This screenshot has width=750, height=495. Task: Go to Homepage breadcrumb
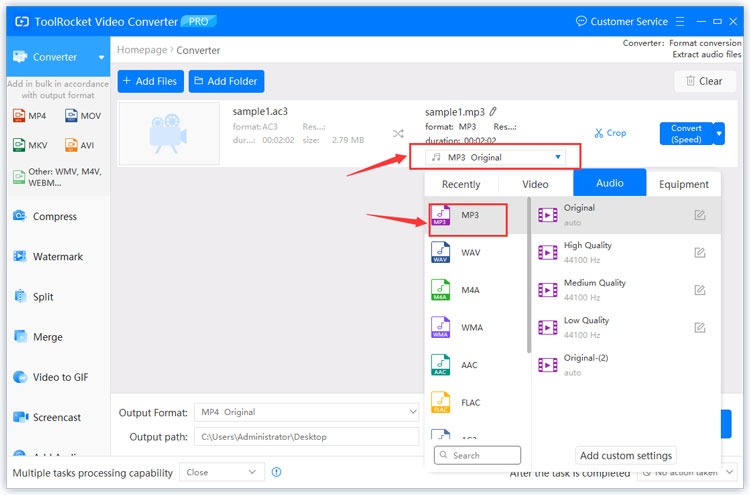142,50
